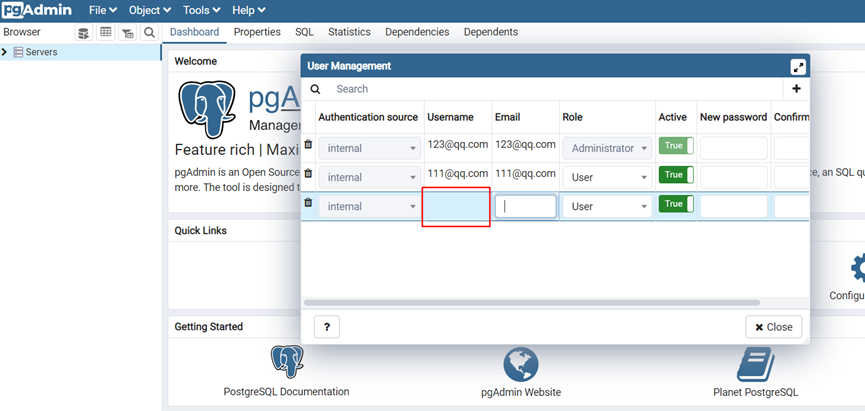Open Authentication source dropdown in the new row

pos(370,206)
